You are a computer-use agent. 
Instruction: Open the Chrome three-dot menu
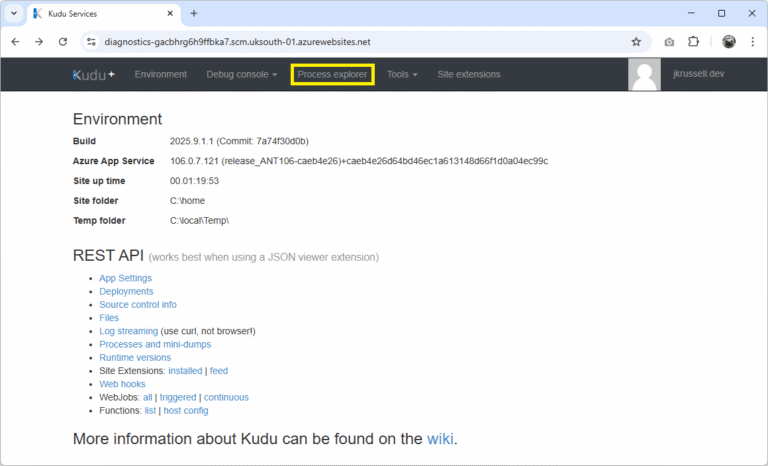pyautogui.click(x=753, y=42)
